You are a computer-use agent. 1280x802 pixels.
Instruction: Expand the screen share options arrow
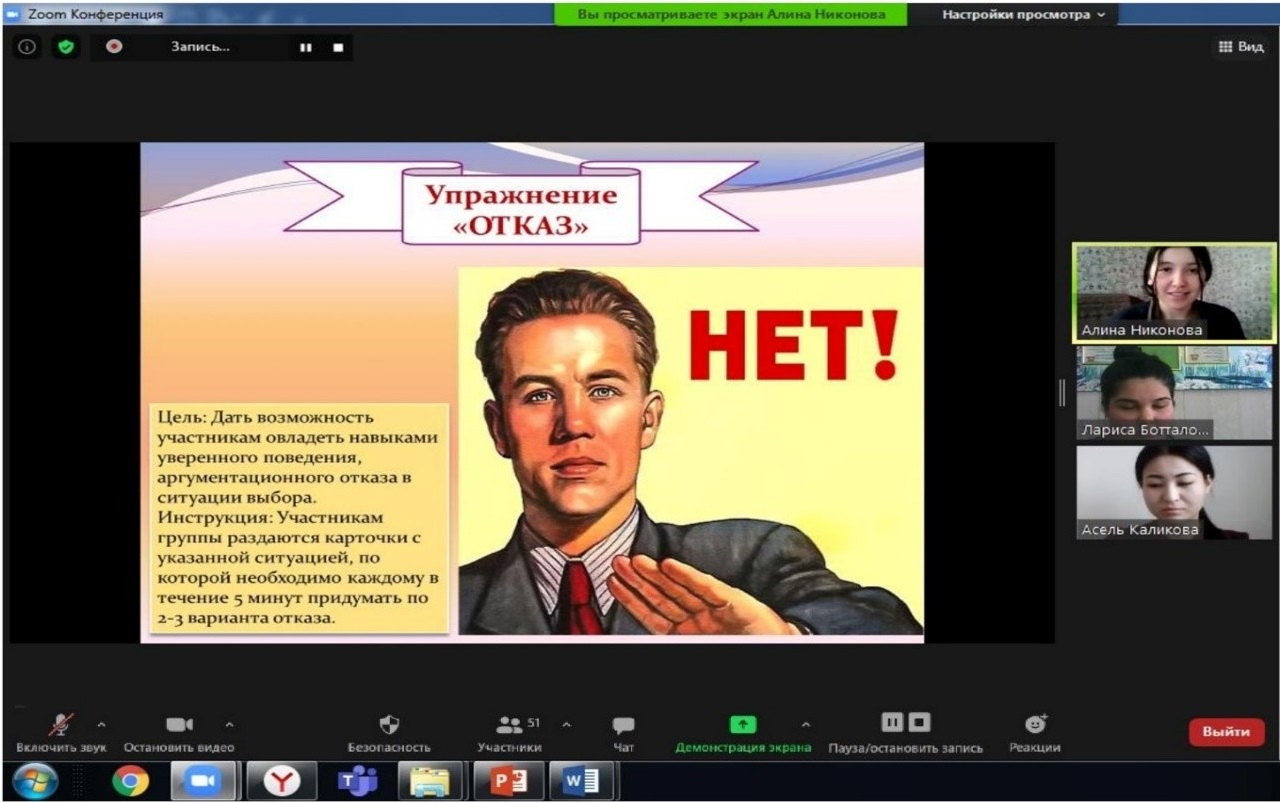pyautogui.click(x=806, y=724)
